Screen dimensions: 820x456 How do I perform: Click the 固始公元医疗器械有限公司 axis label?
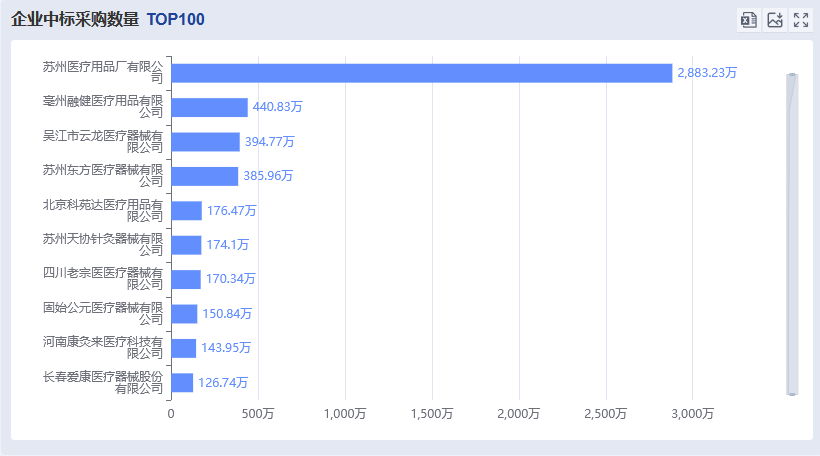pos(102,313)
